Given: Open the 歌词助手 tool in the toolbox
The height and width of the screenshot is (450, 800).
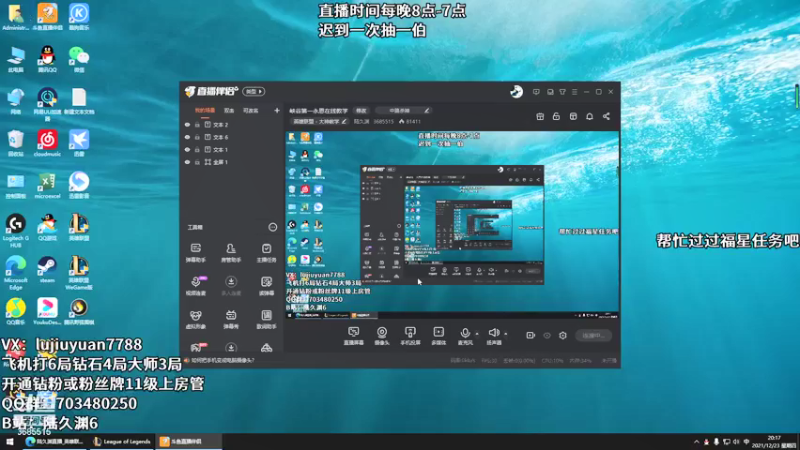Looking at the screenshot, I should click(x=266, y=319).
